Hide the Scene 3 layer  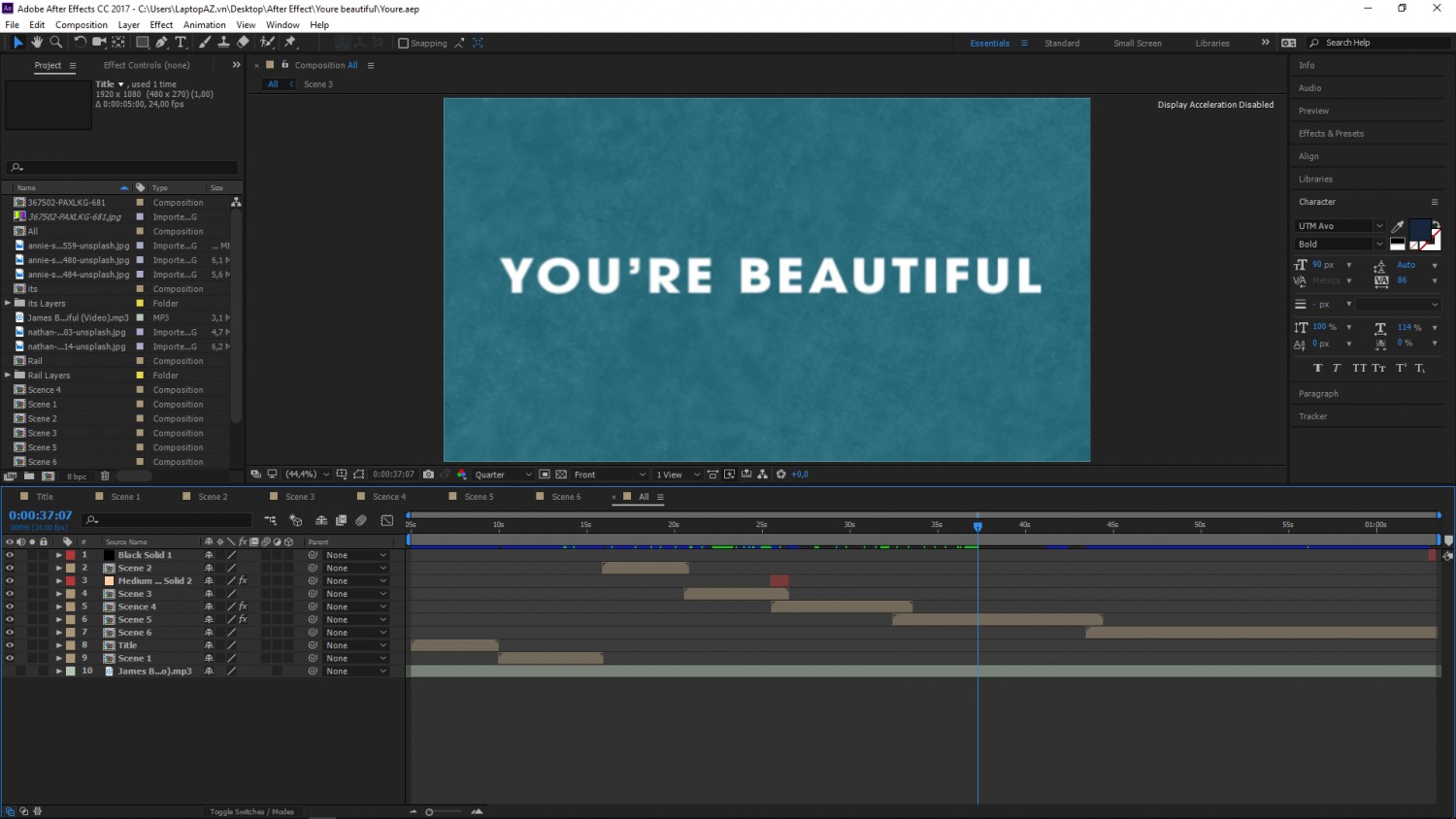(10, 594)
